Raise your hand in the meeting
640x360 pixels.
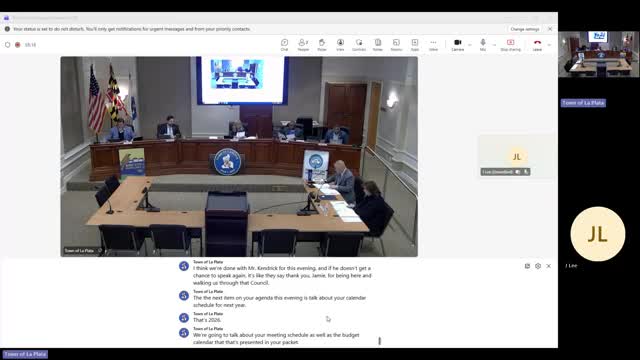pos(322,44)
